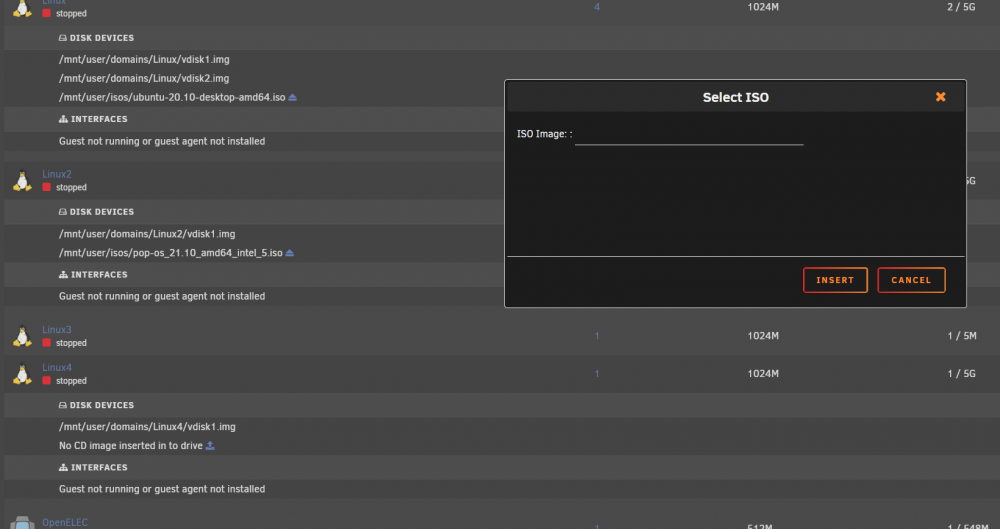The image size is (1000, 529).
Task: Insert a CD image for Linux4
Action: pos(210,445)
